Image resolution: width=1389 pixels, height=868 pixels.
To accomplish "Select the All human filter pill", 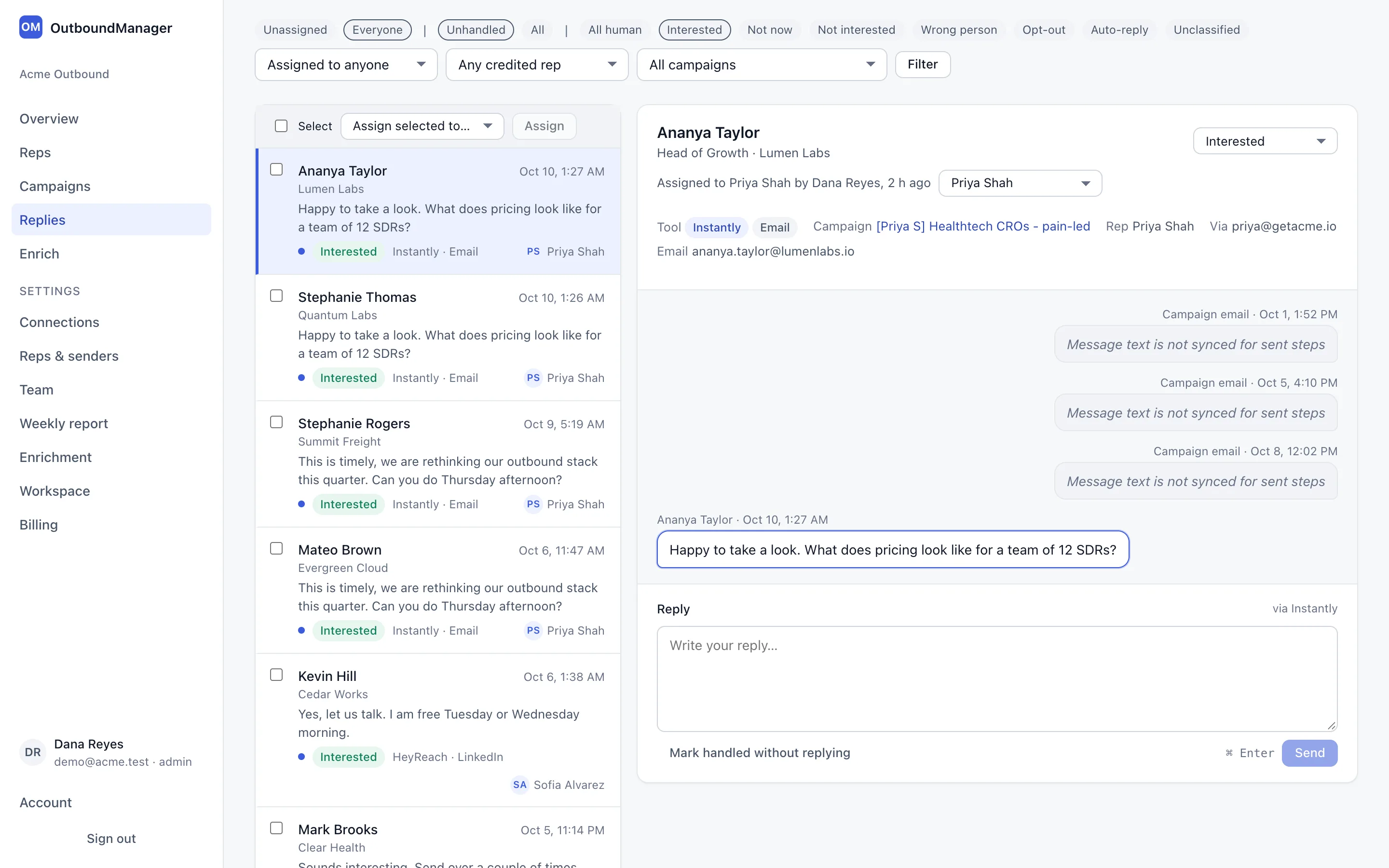I will coord(615,30).
